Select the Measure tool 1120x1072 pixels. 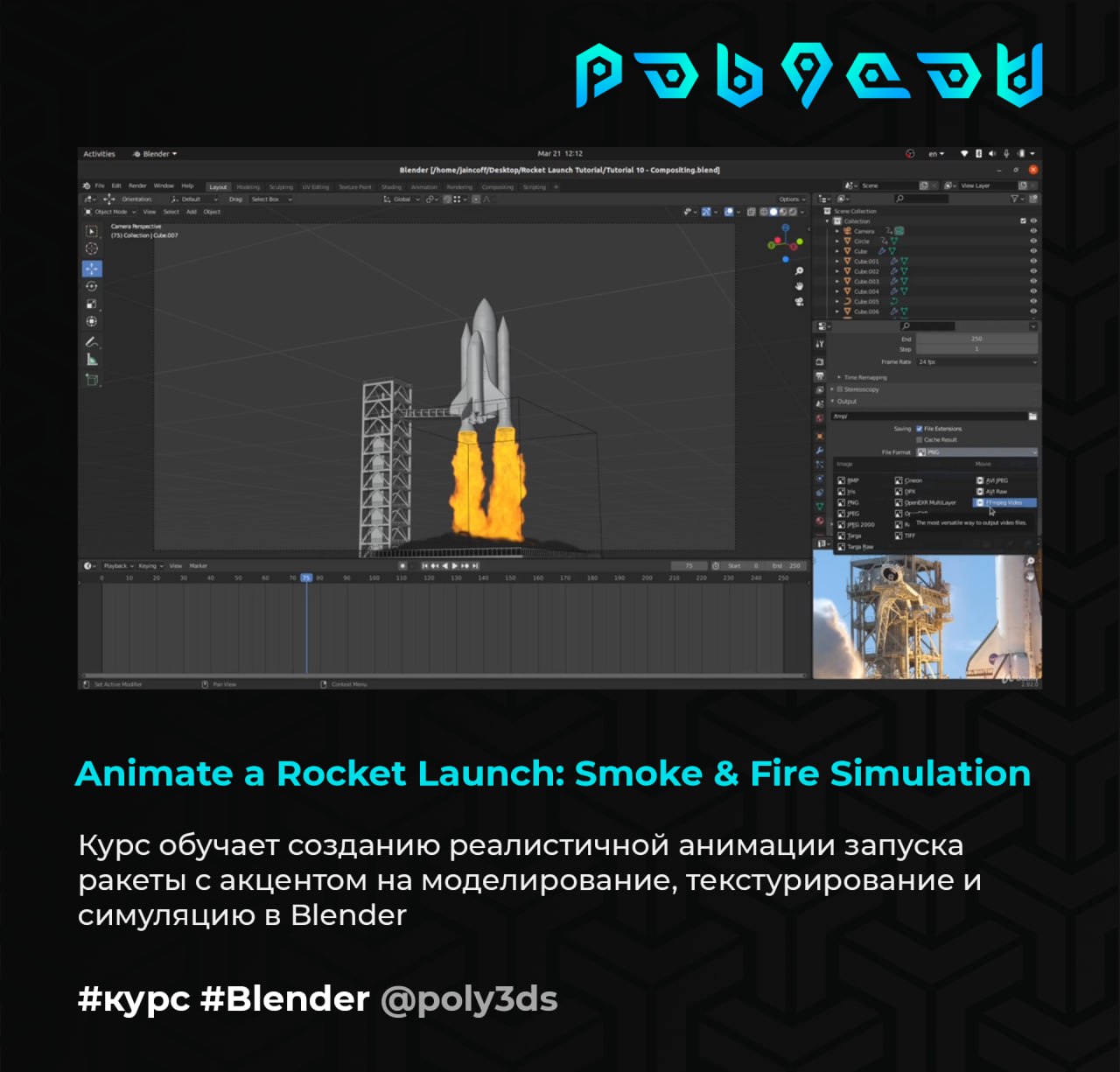(92, 360)
